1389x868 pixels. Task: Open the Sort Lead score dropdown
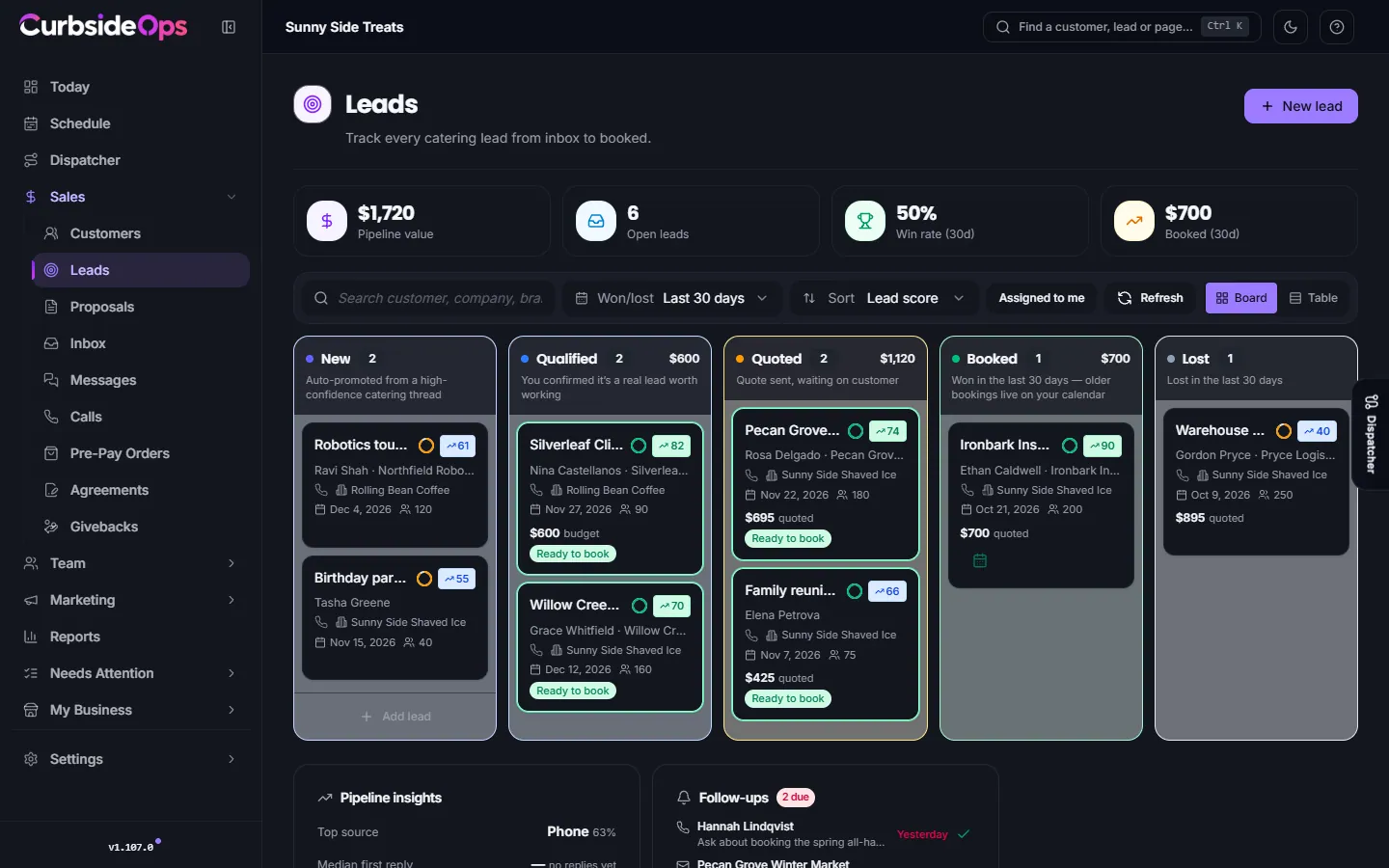click(885, 298)
